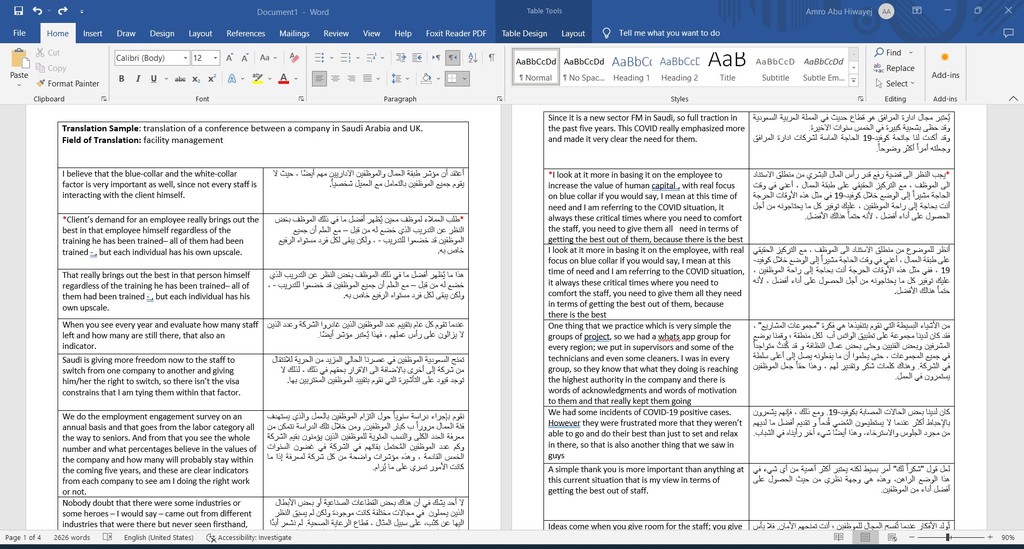Open the Add-ins button

click(945, 66)
